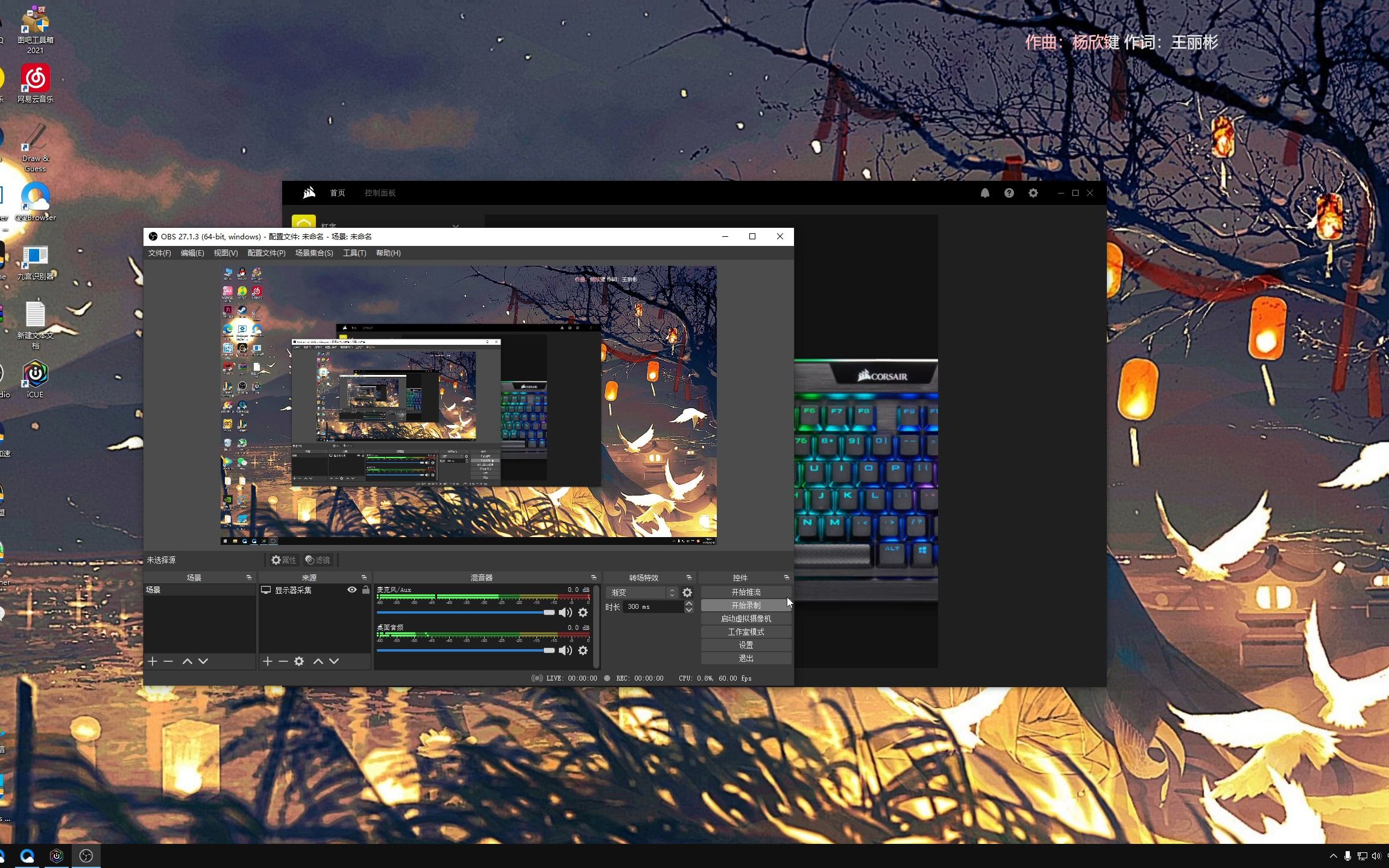Screen dimensions: 1389x868
Task: Open 场景集合(S) menu in OBS
Action: coord(314,253)
